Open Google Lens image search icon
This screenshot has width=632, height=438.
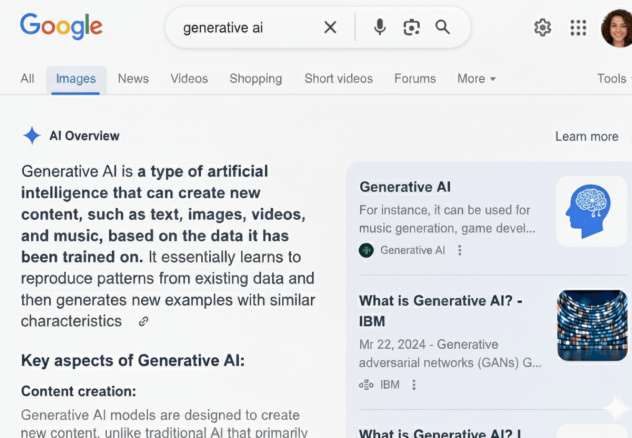412,27
